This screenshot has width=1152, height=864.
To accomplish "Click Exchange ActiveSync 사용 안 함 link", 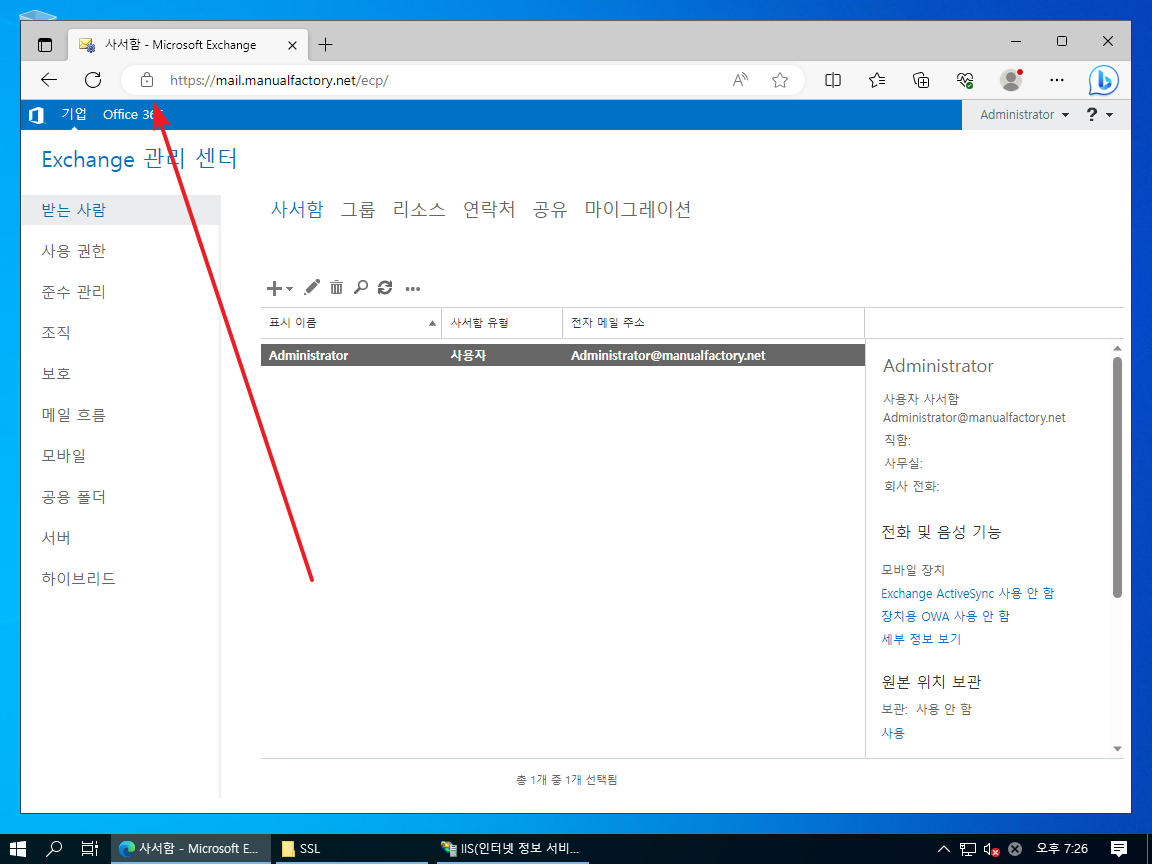I will [968, 594].
